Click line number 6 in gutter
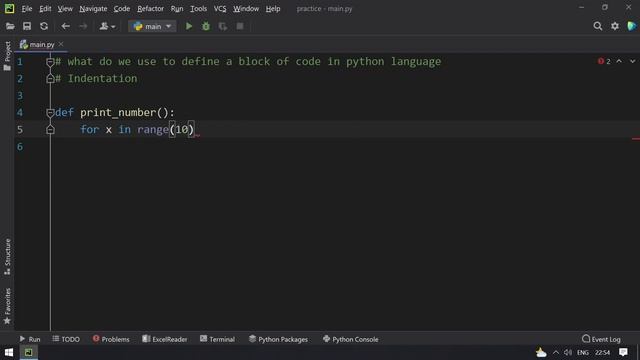 pyautogui.click(x=20, y=147)
